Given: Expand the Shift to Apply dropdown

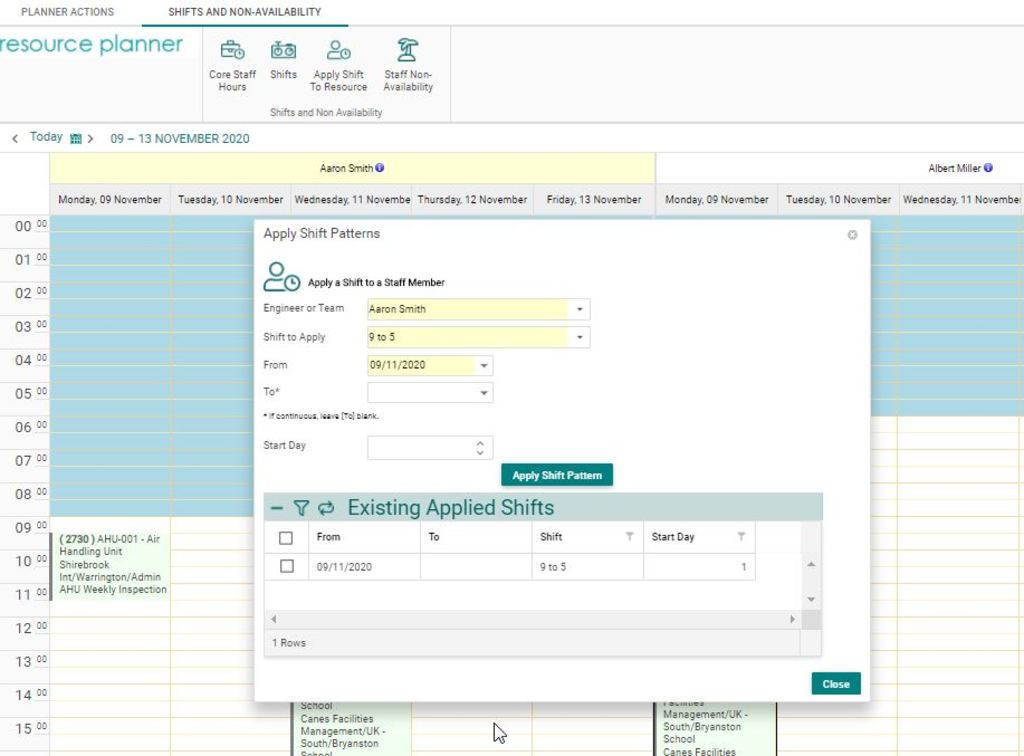Looking at the screenshot, I should pyautogui.click(x=579, y=338).
